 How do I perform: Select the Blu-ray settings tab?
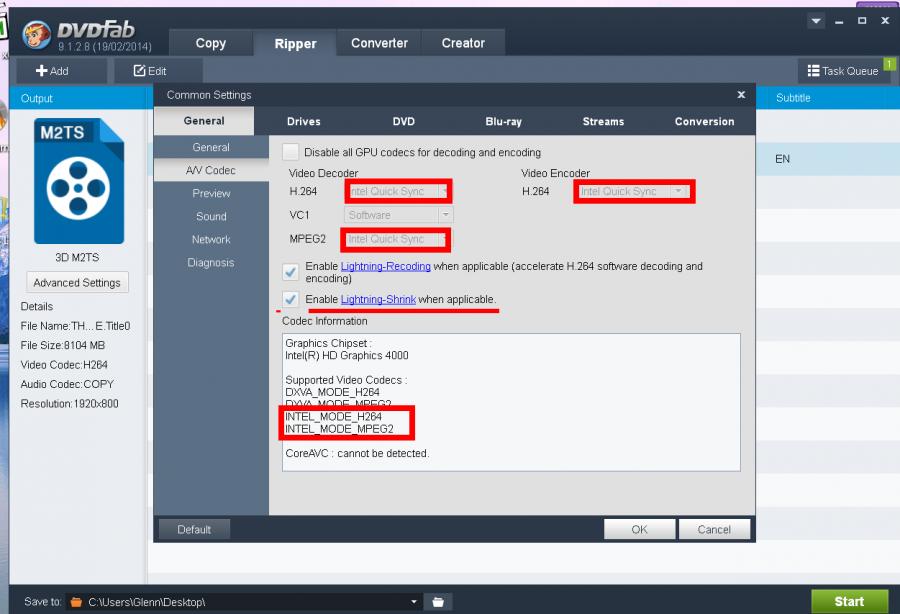pos(503,121)
